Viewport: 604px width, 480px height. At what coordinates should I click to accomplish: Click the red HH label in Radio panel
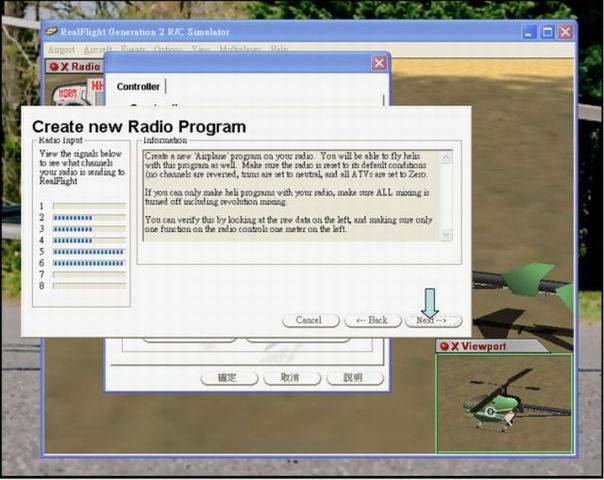97,86
